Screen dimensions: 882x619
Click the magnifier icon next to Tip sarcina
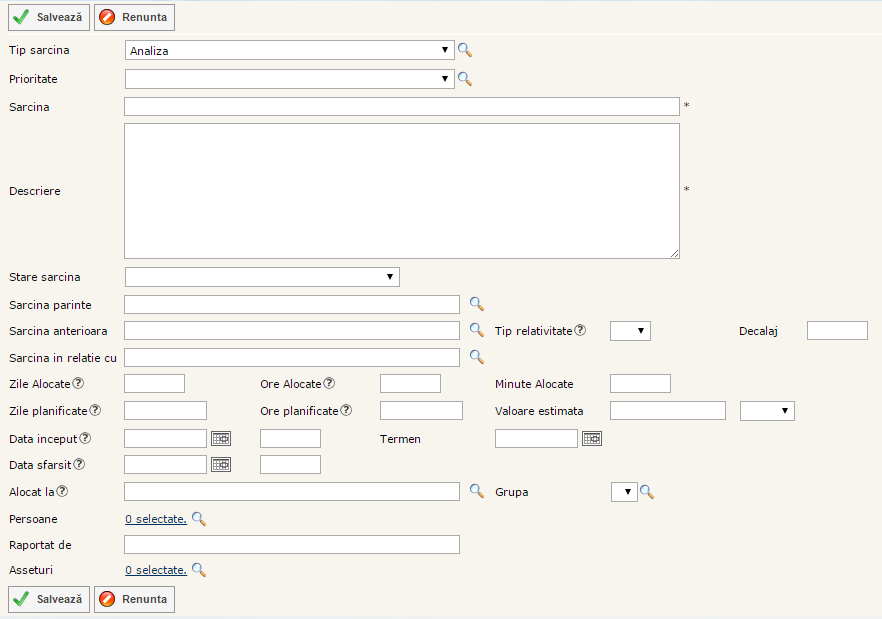point(464,50)
